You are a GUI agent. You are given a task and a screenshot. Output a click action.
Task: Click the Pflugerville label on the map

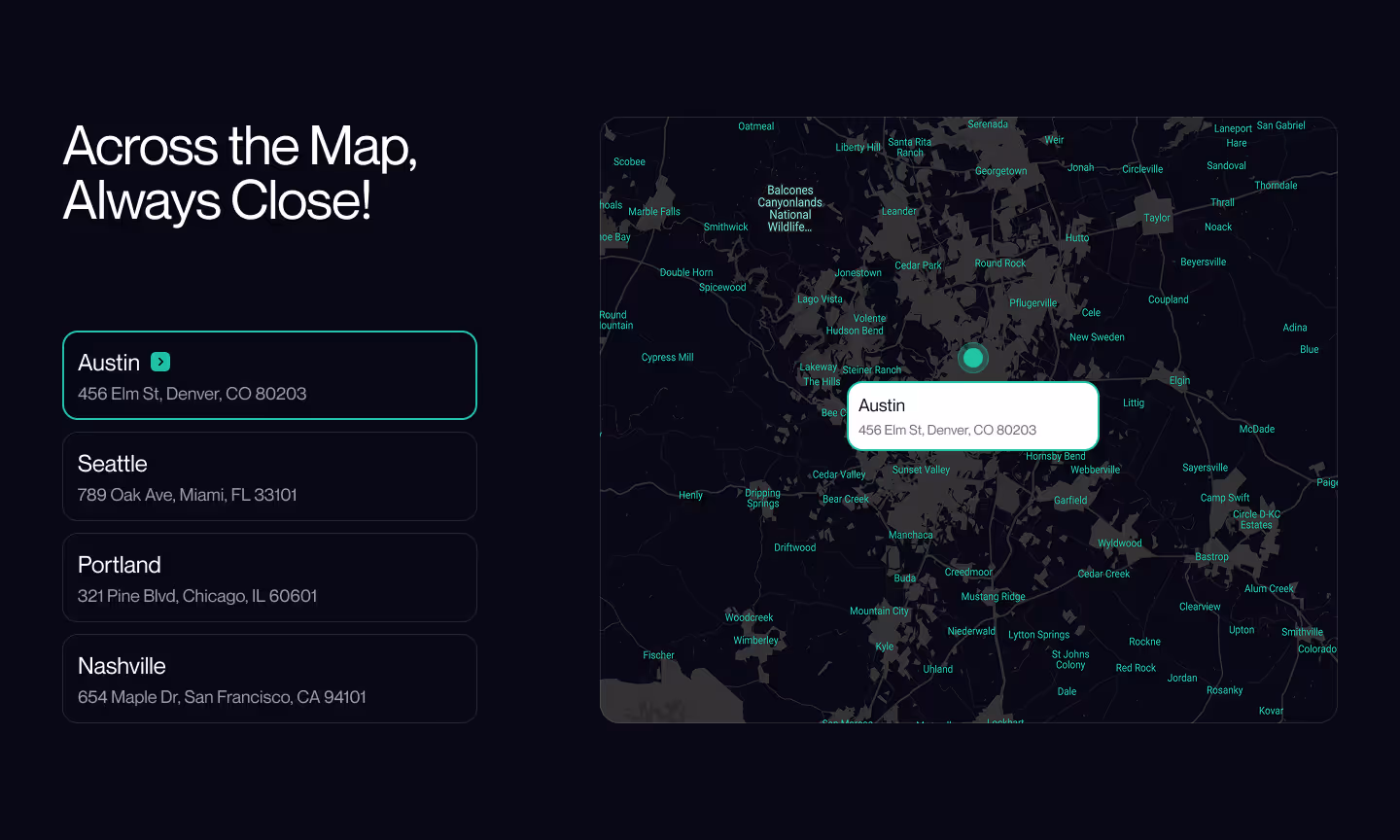(x=1032, y=303)
